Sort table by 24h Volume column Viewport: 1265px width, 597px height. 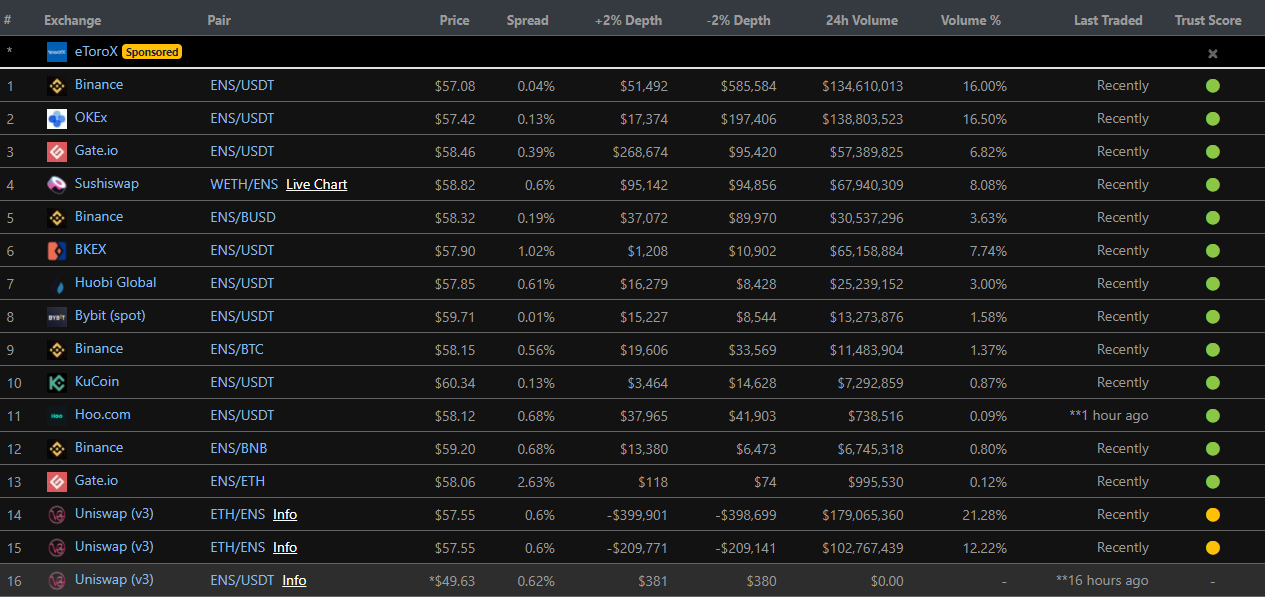pyautogui.click(x=861, y=20)
